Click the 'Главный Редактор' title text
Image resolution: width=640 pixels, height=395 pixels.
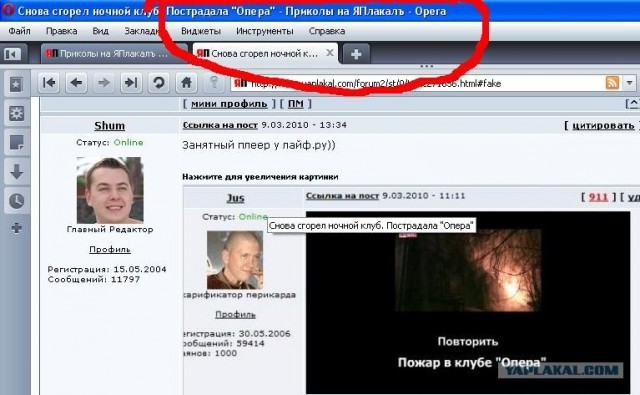tap(110, 229)
